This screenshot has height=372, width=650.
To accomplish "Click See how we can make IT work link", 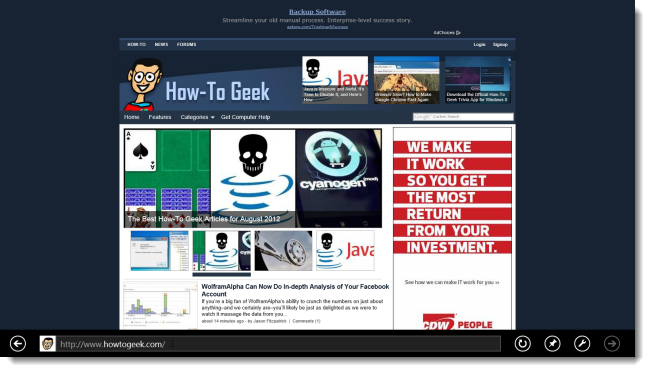I will [x=452, y=282].
